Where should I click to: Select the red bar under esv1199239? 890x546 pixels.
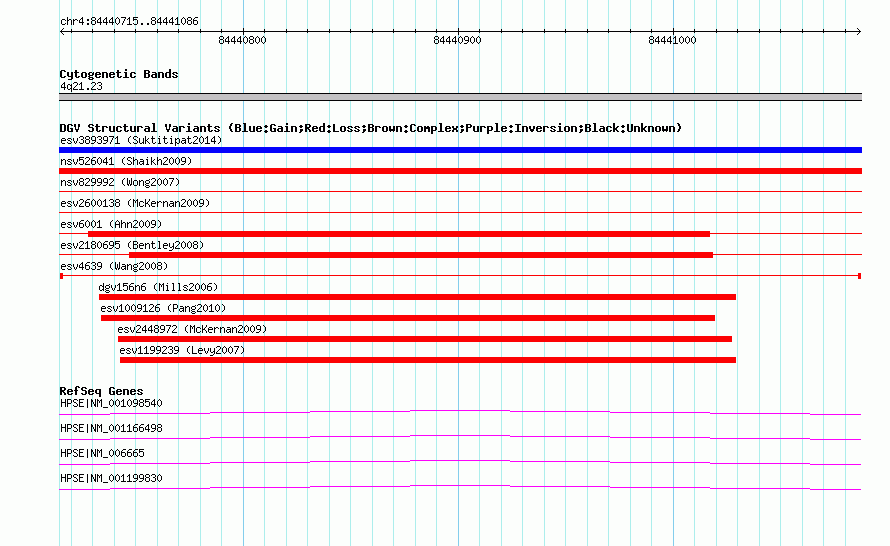pyautogui.click(x=428, y=360)
